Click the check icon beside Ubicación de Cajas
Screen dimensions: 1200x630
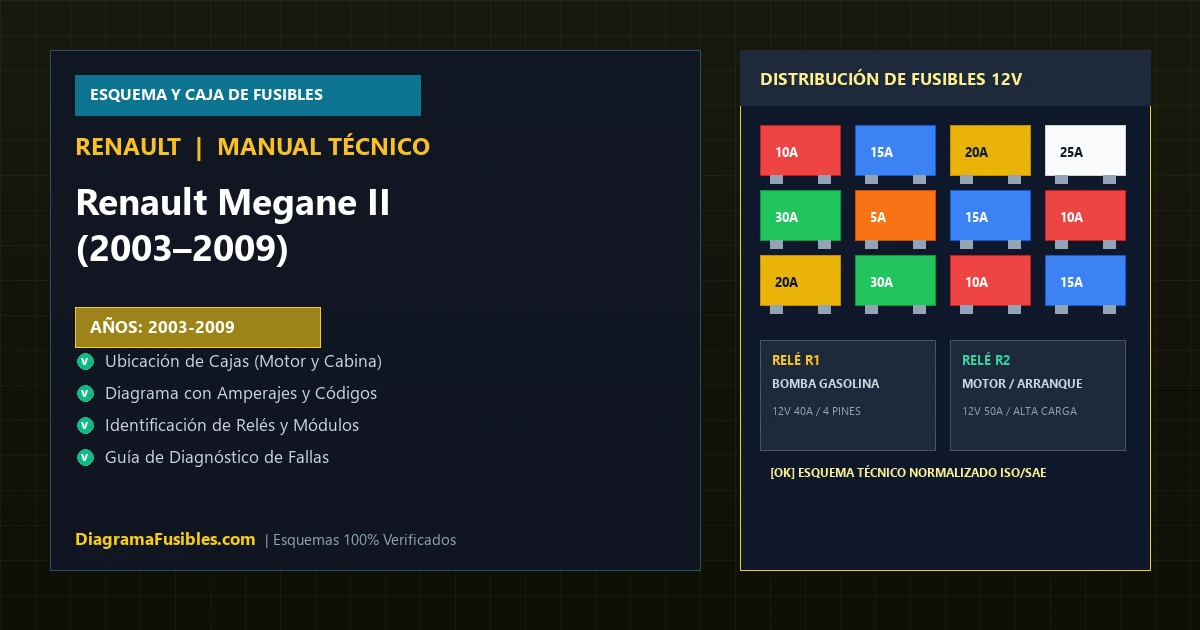pos(84,361)
